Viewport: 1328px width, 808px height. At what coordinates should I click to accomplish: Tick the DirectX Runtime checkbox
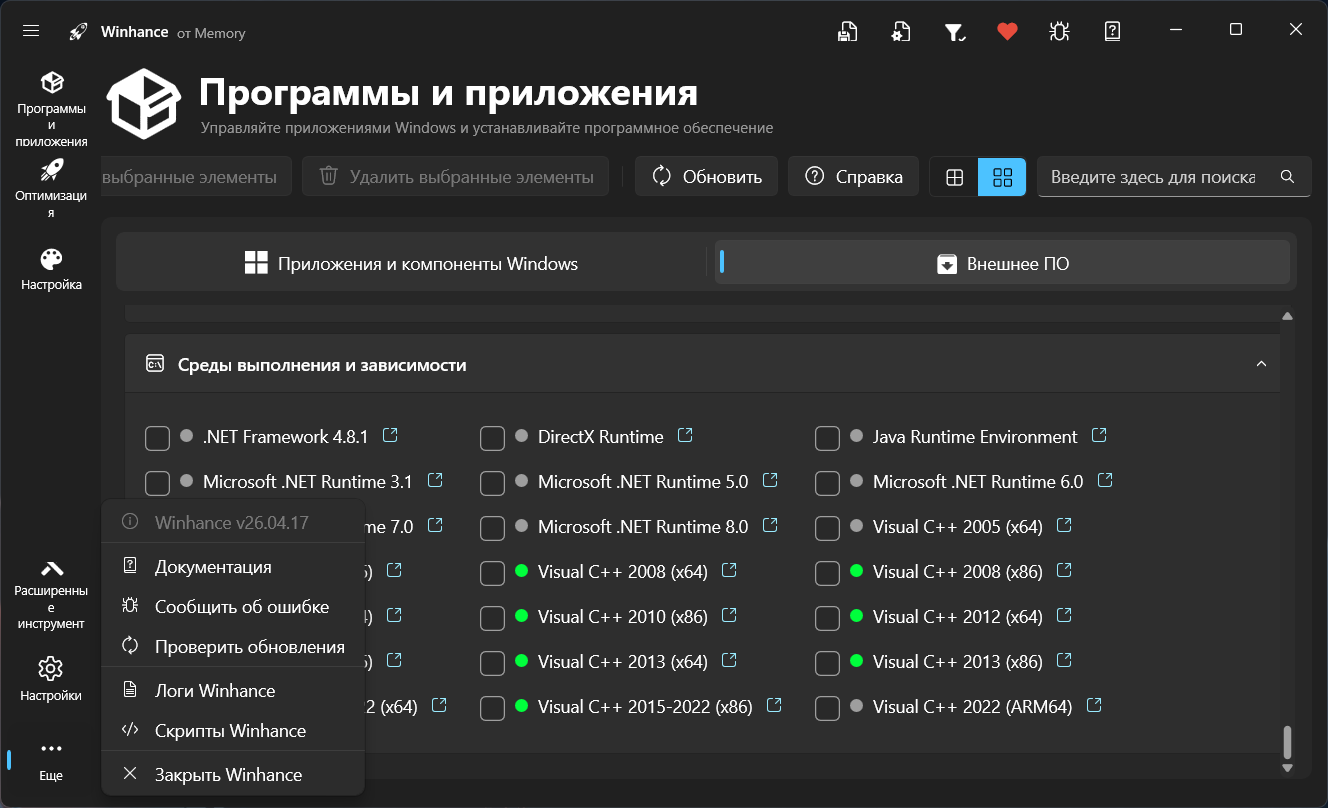click(492, 438)
